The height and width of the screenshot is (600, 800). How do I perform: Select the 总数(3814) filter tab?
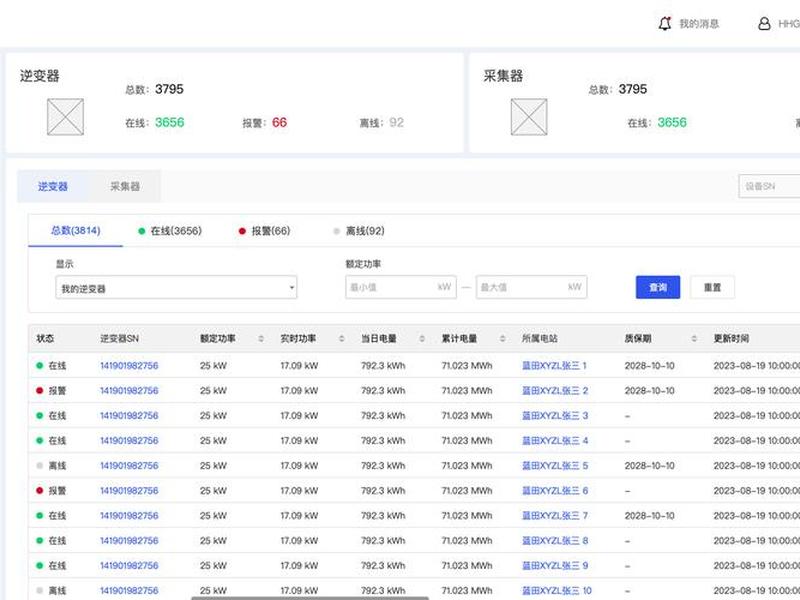(x=76, y=231)
